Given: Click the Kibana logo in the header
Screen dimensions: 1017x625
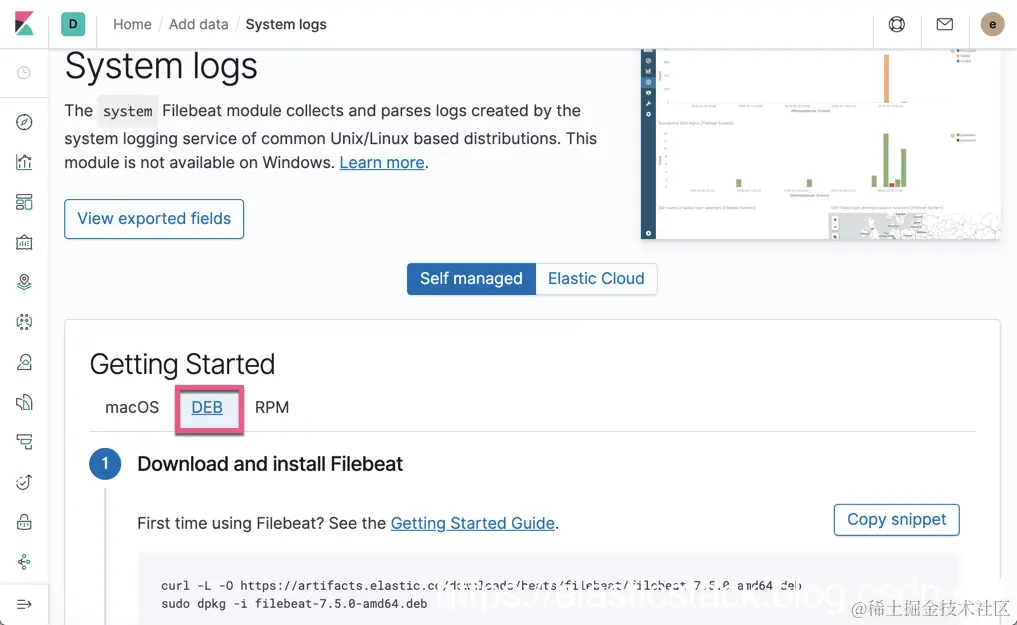Looking at the screenshot, I should [x=24, y=24].
